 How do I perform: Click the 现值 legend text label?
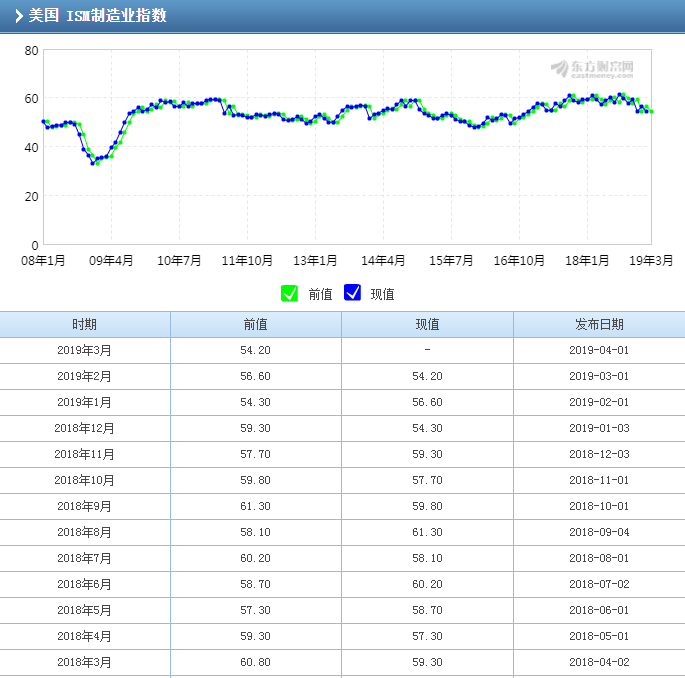tap(382, 294)
